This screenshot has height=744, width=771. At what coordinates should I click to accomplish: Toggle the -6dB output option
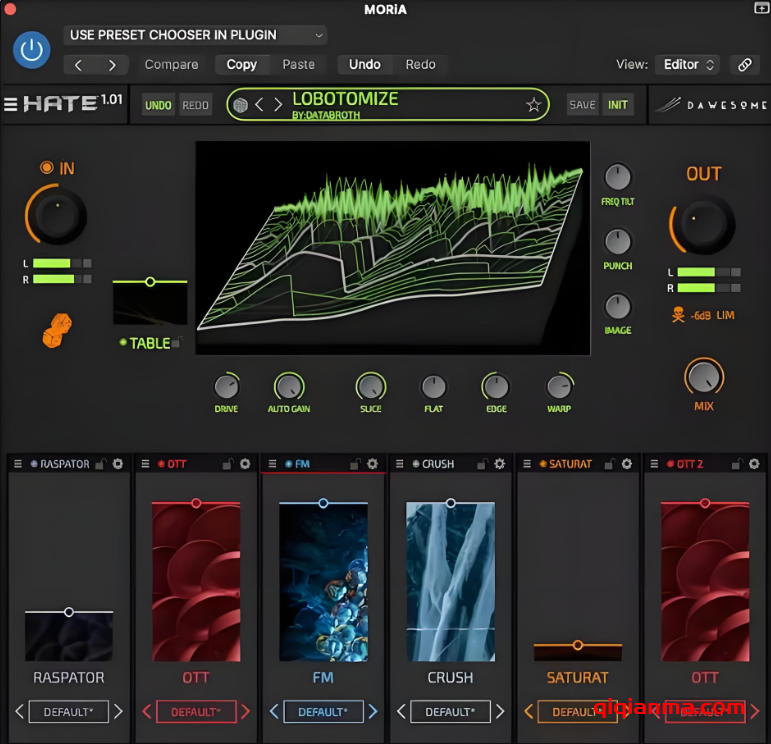click(701, 316)
